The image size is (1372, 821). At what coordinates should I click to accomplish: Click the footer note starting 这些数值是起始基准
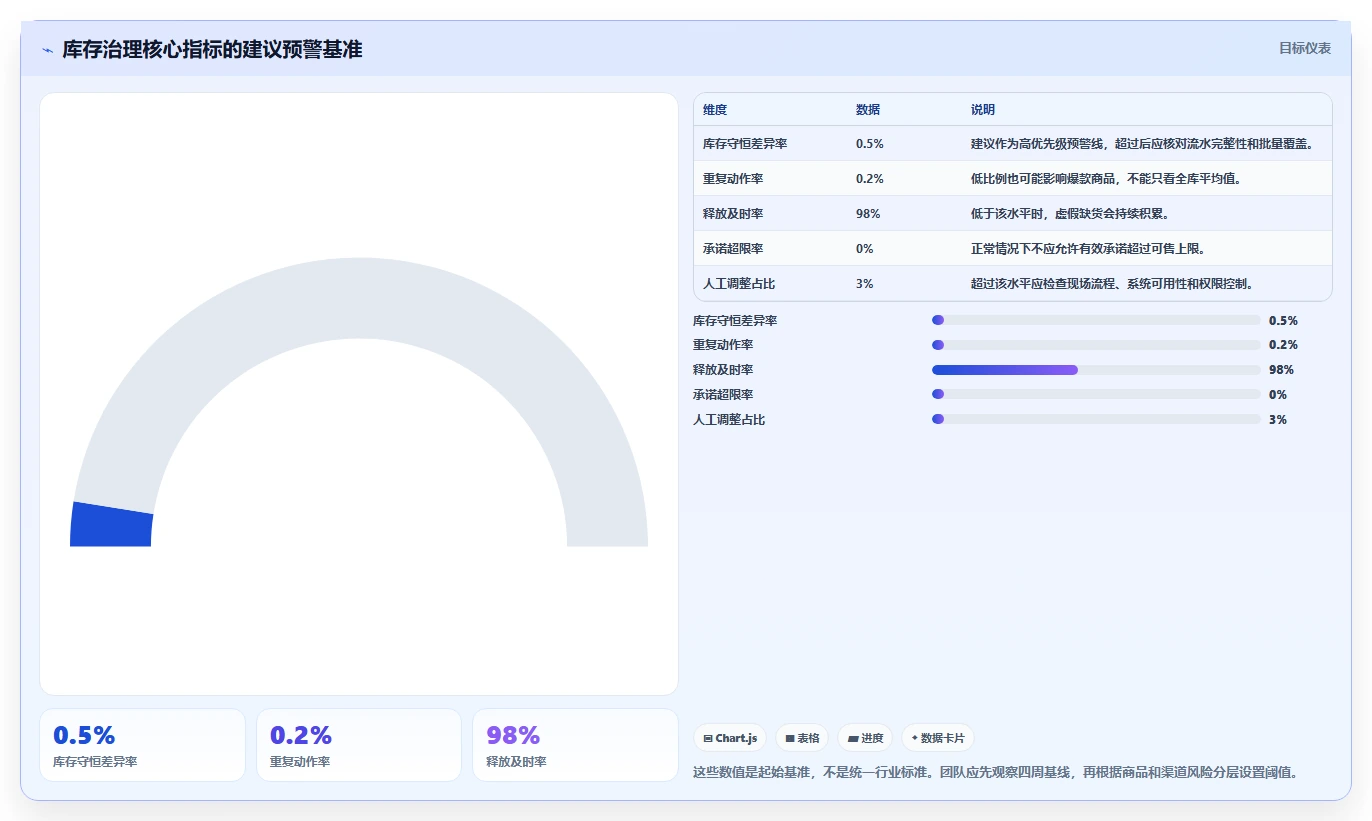pyautogui.click(x=995, y=773)
